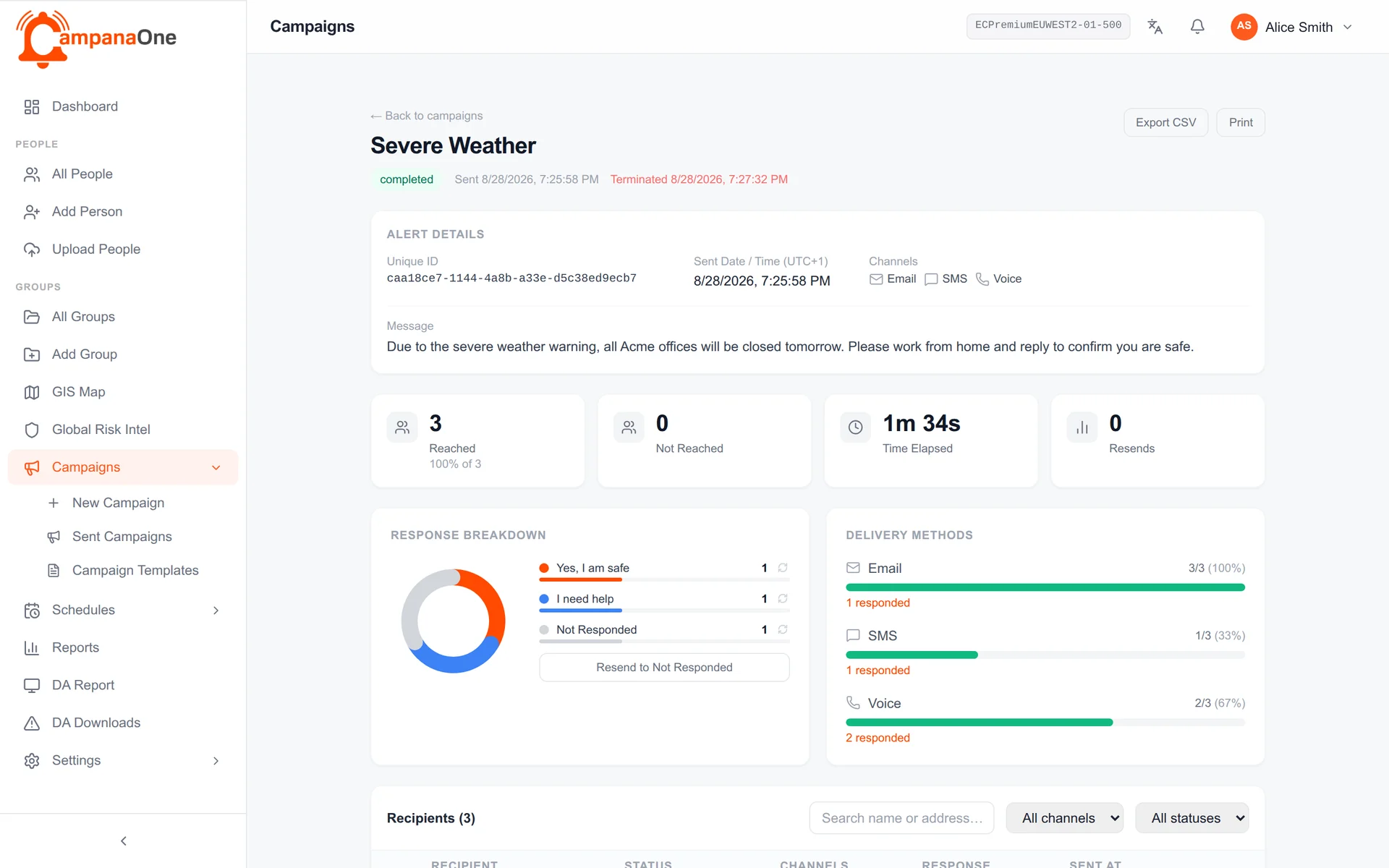Expand the Settings submenu chevron
This screenshot has width=1389, height=868.
tap(216, 761)
